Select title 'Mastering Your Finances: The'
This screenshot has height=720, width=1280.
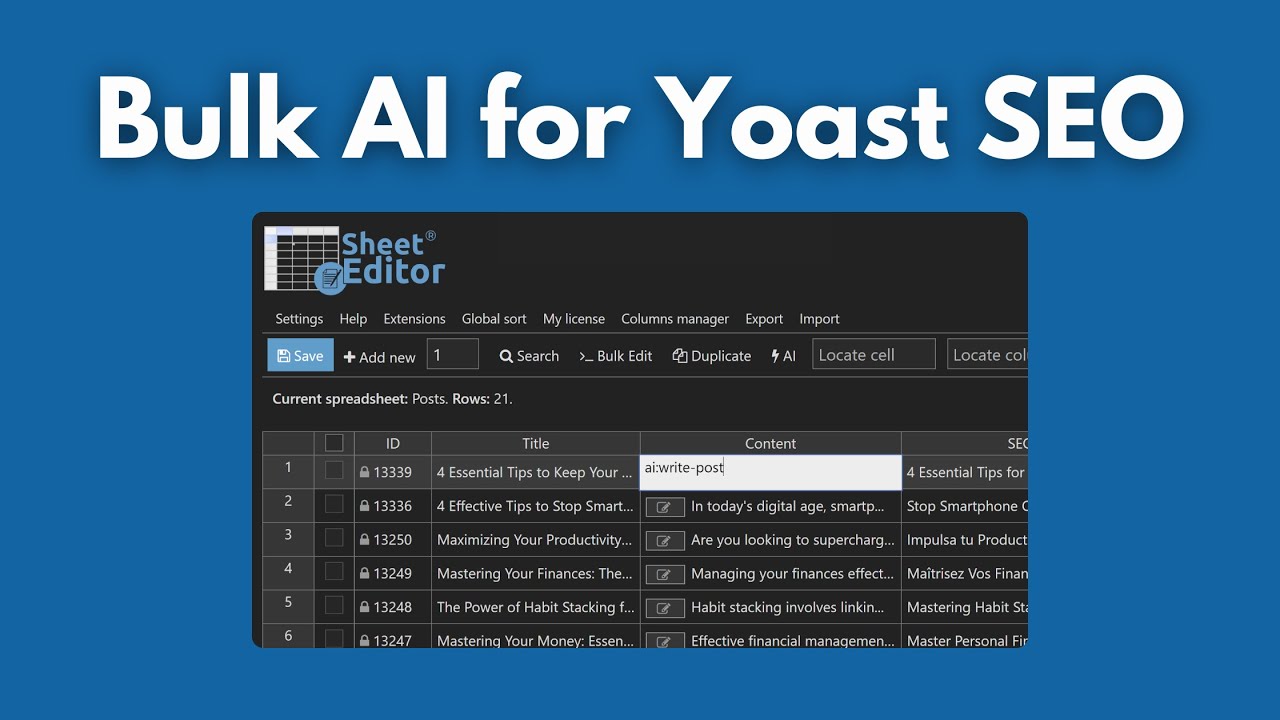[x=535, y=573]
